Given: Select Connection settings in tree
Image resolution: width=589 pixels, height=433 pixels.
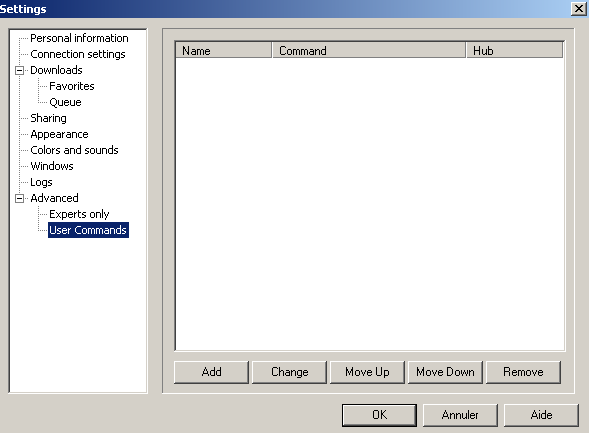Looking at the screenshot, I should click(78, 54).
